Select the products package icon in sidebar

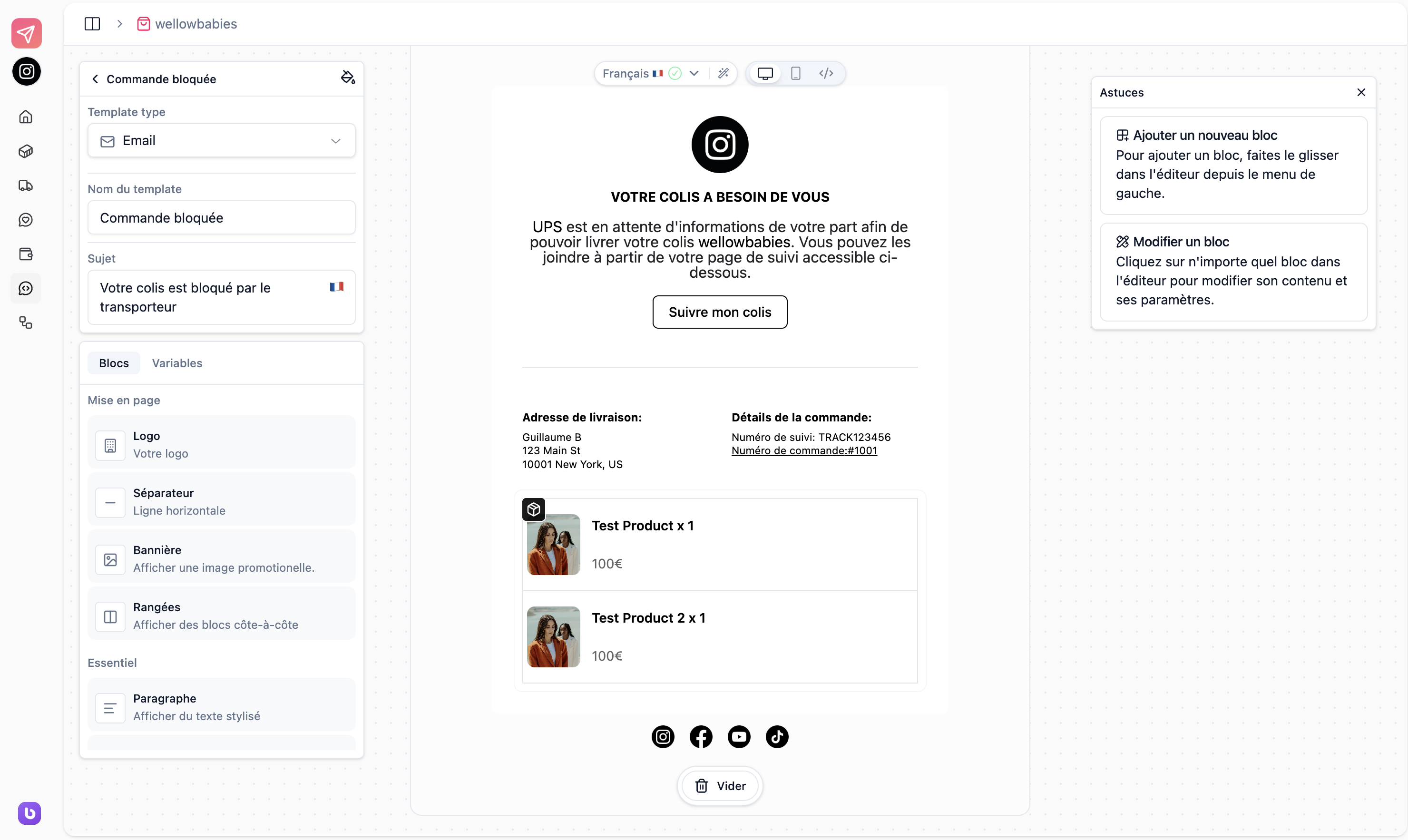pyautogui.click(x=26, y=151)
